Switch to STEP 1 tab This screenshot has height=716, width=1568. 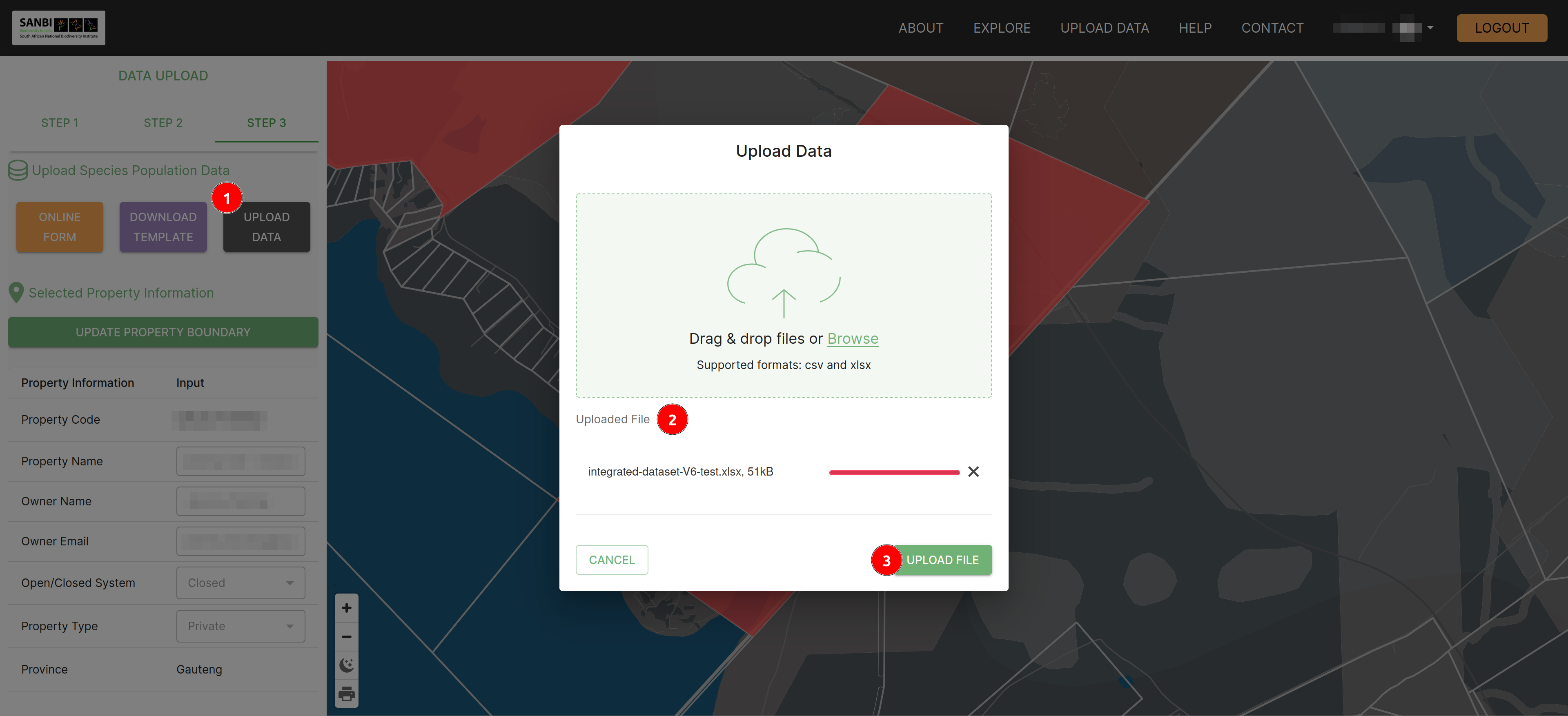pos(59,123)
